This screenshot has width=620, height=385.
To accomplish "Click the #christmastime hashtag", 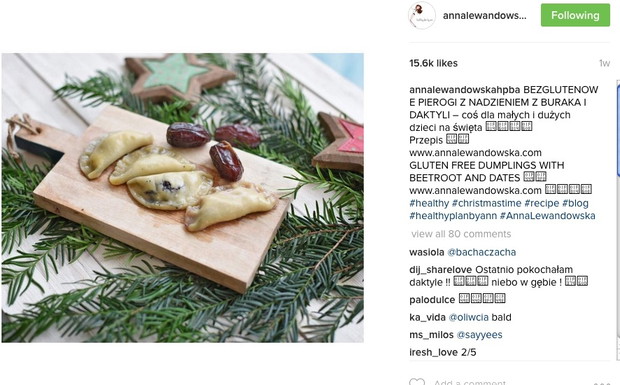I will tap(486, 203).
